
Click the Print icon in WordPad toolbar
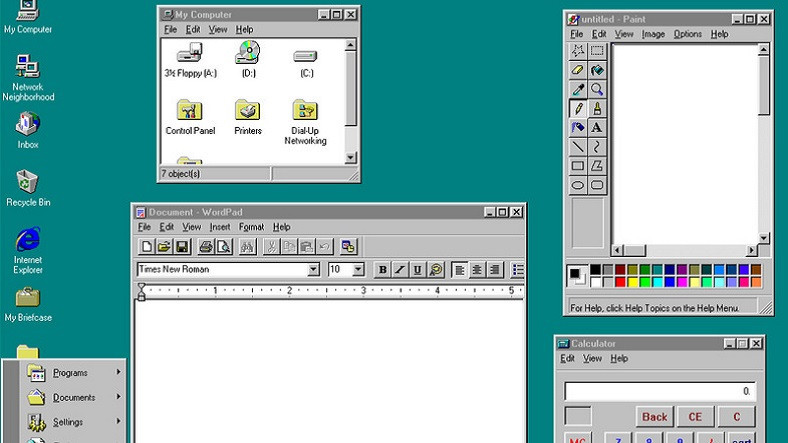206,246
